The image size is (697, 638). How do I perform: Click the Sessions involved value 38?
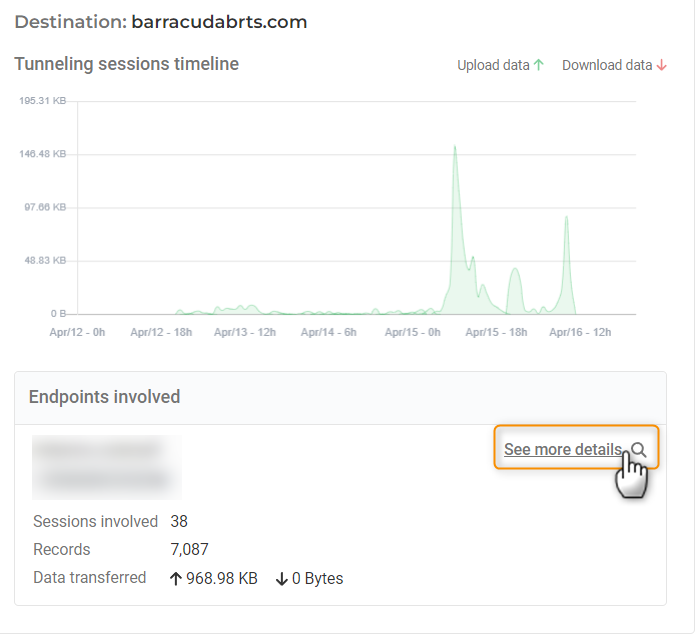(179, 521)
